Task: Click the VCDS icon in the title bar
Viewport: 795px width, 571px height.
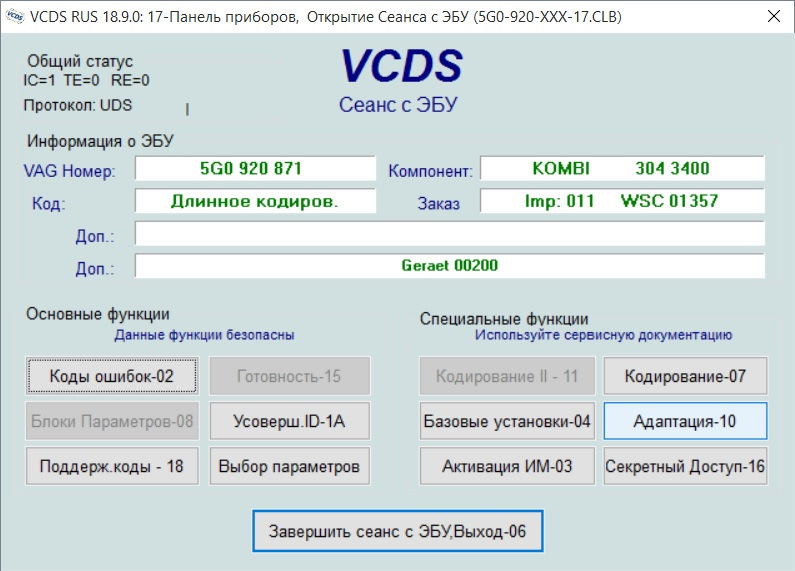Action: (15, 16)
